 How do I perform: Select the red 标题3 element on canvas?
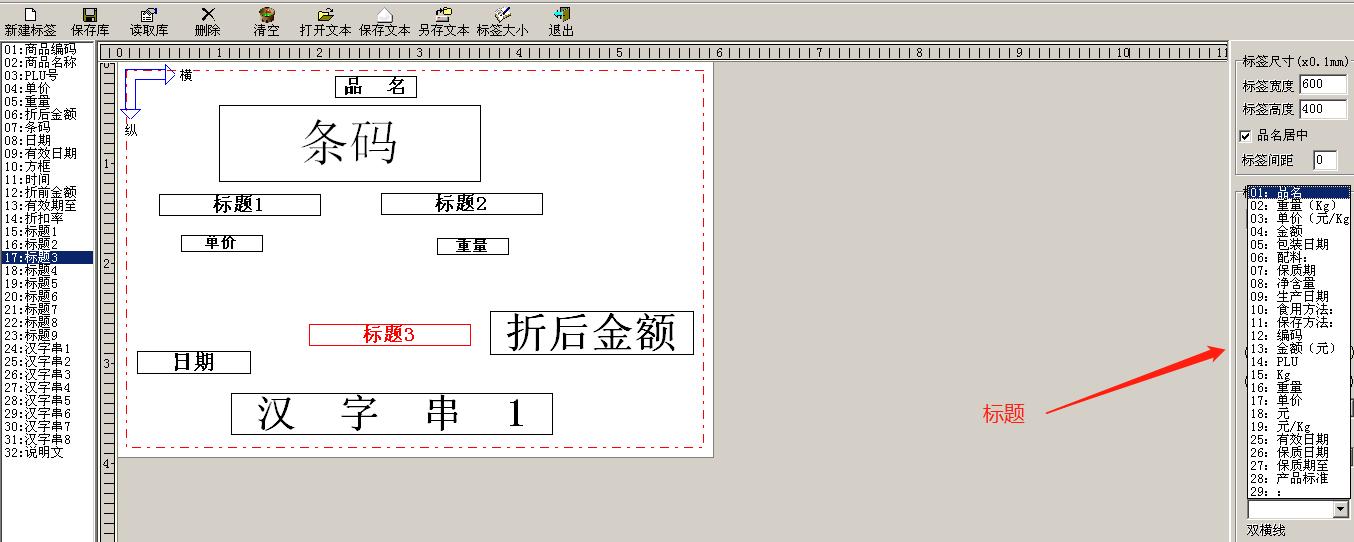pos(390,335)
